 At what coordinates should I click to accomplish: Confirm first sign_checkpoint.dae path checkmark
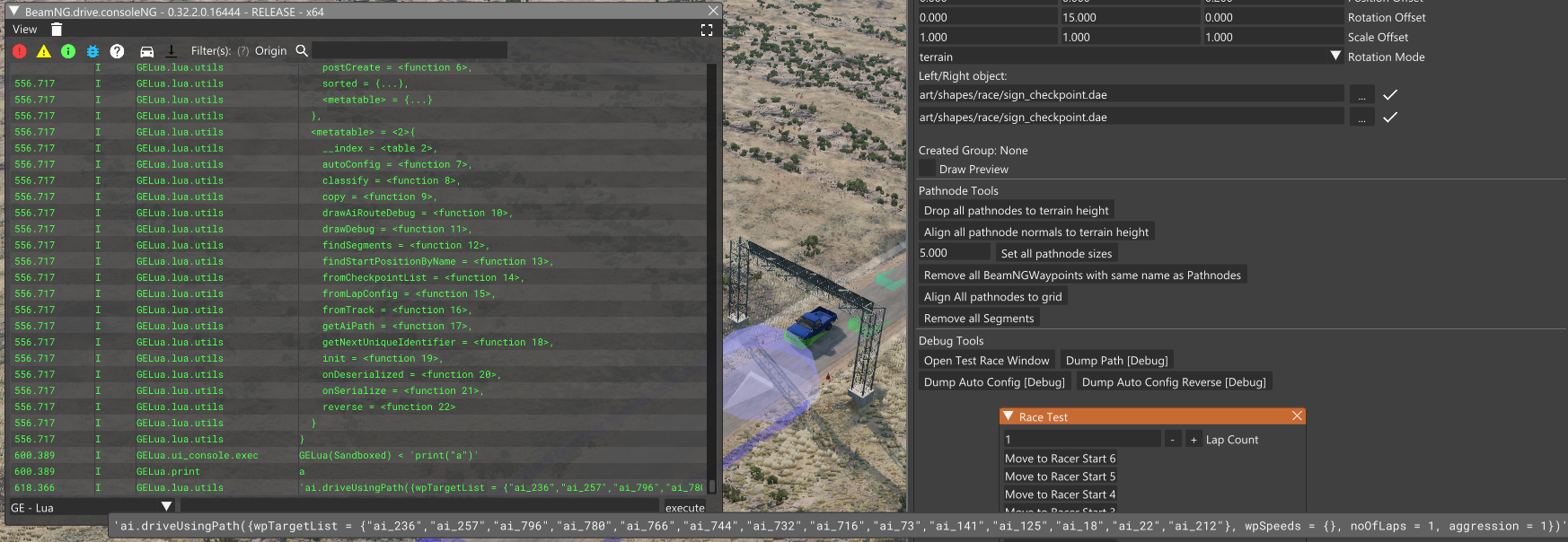[1390, 95]
